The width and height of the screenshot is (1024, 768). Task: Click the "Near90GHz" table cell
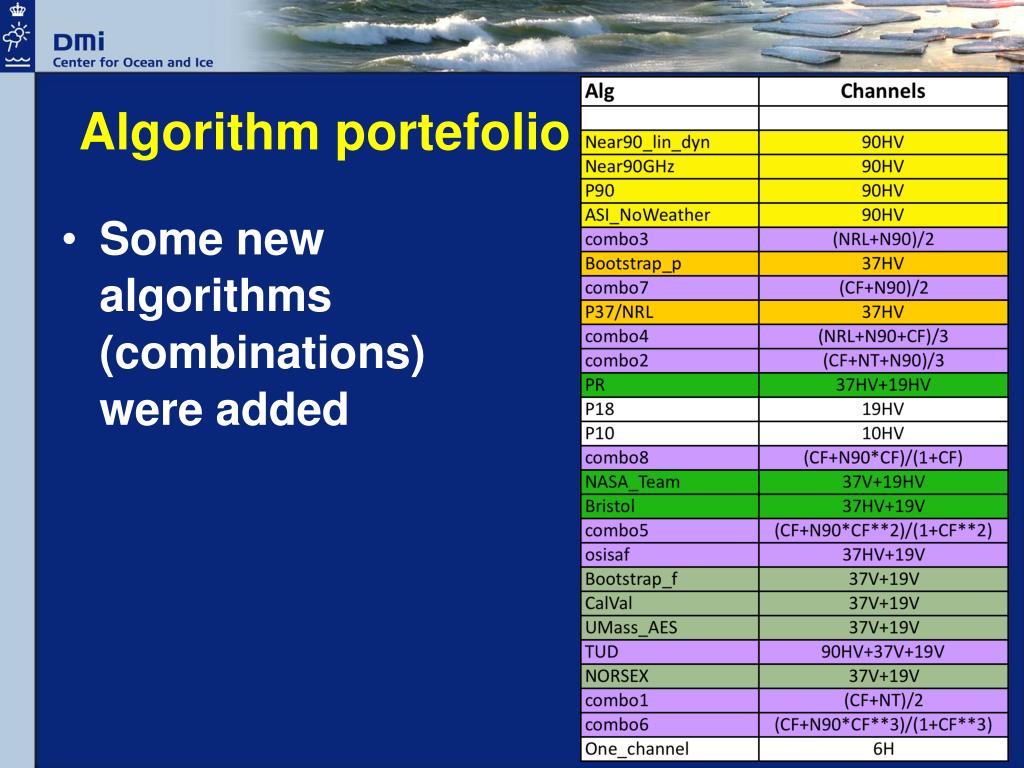point(670,167)
